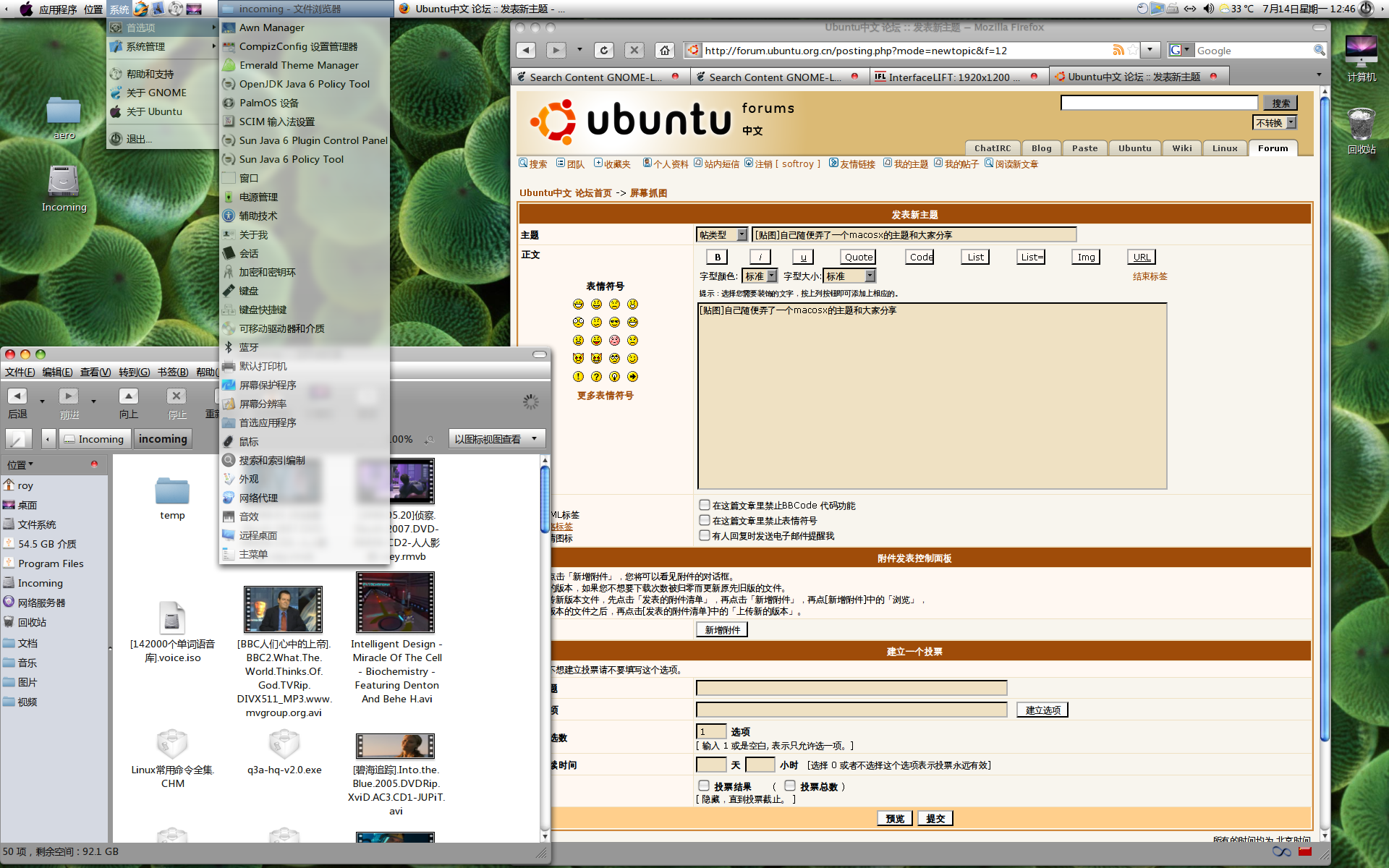Open the 不转换 dropdown near the search box
The image size is (1389, 868).
(x=1275, y=122)
